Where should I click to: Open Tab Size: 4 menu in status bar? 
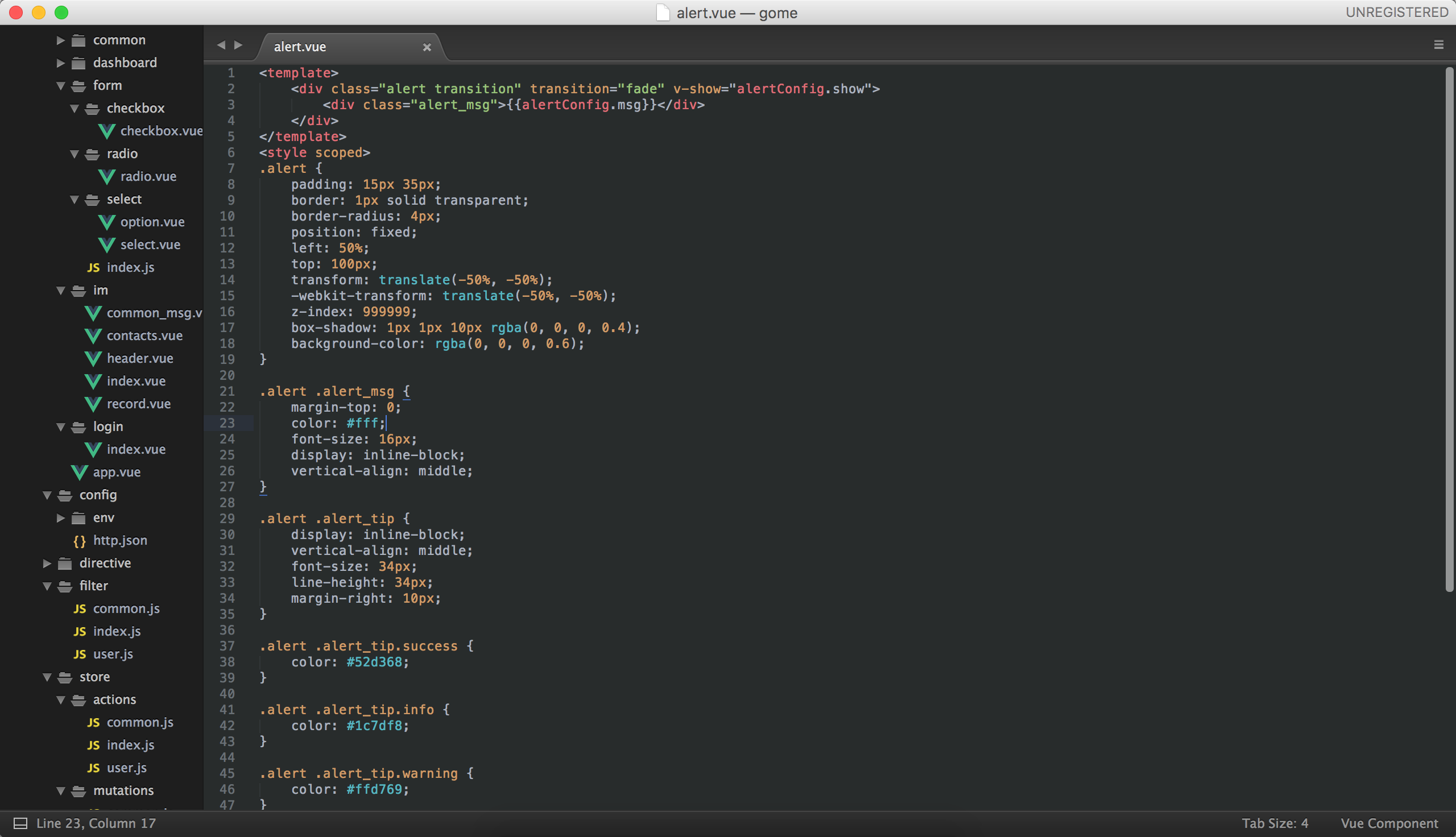(x=1275, y=823)
